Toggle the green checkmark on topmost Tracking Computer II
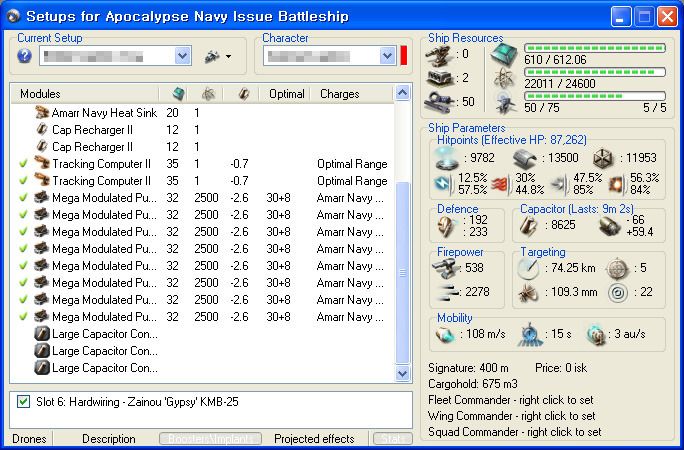This screenshot has height=450, width=684. [x=23, y=164]
